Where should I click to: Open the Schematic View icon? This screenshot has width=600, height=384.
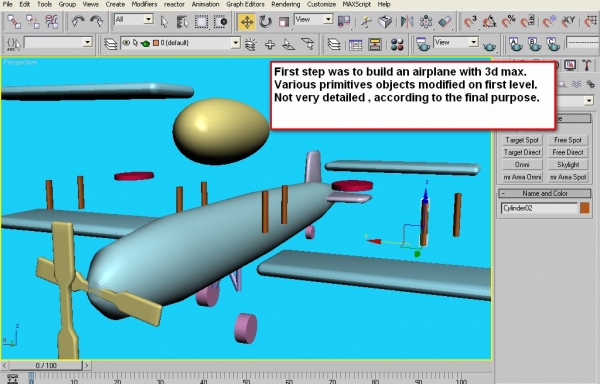375,44
